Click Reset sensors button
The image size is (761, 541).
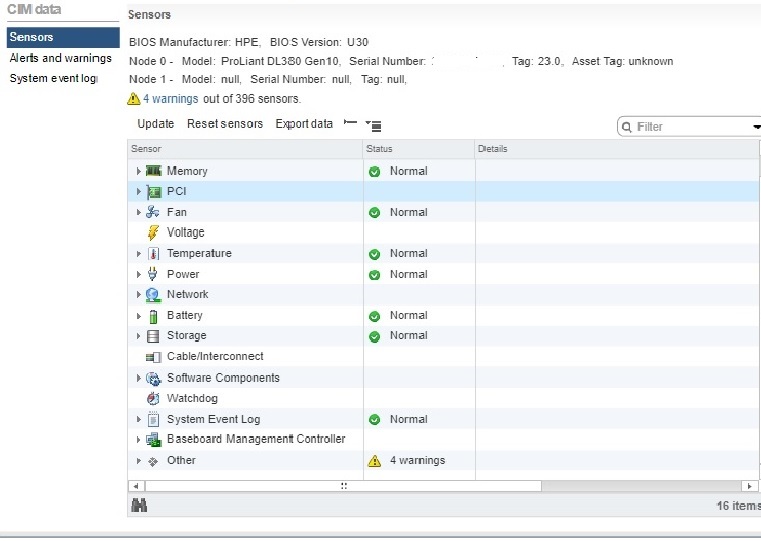[x=225, y=124]
